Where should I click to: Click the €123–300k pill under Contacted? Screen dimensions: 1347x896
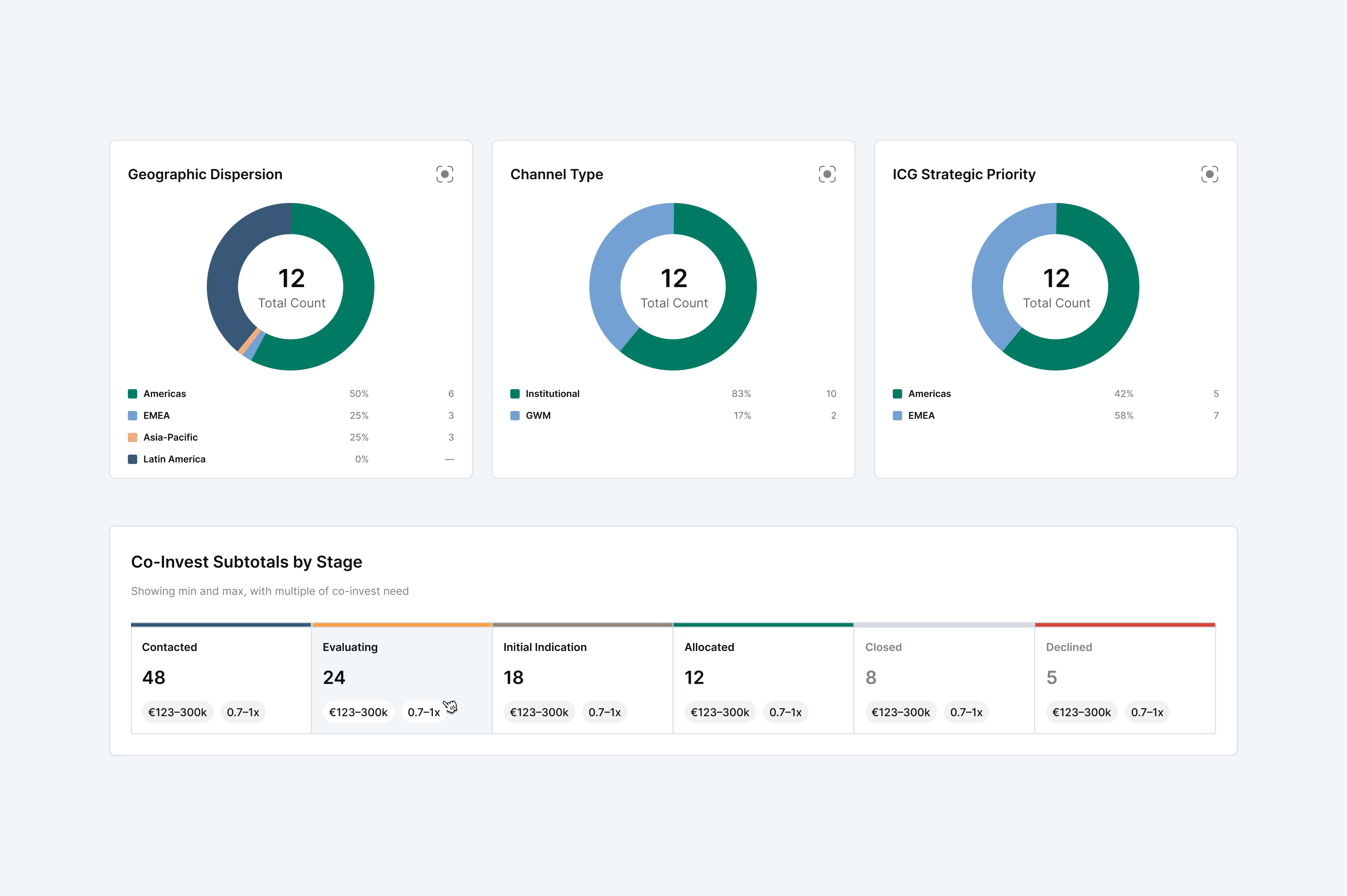coord(178,712)
